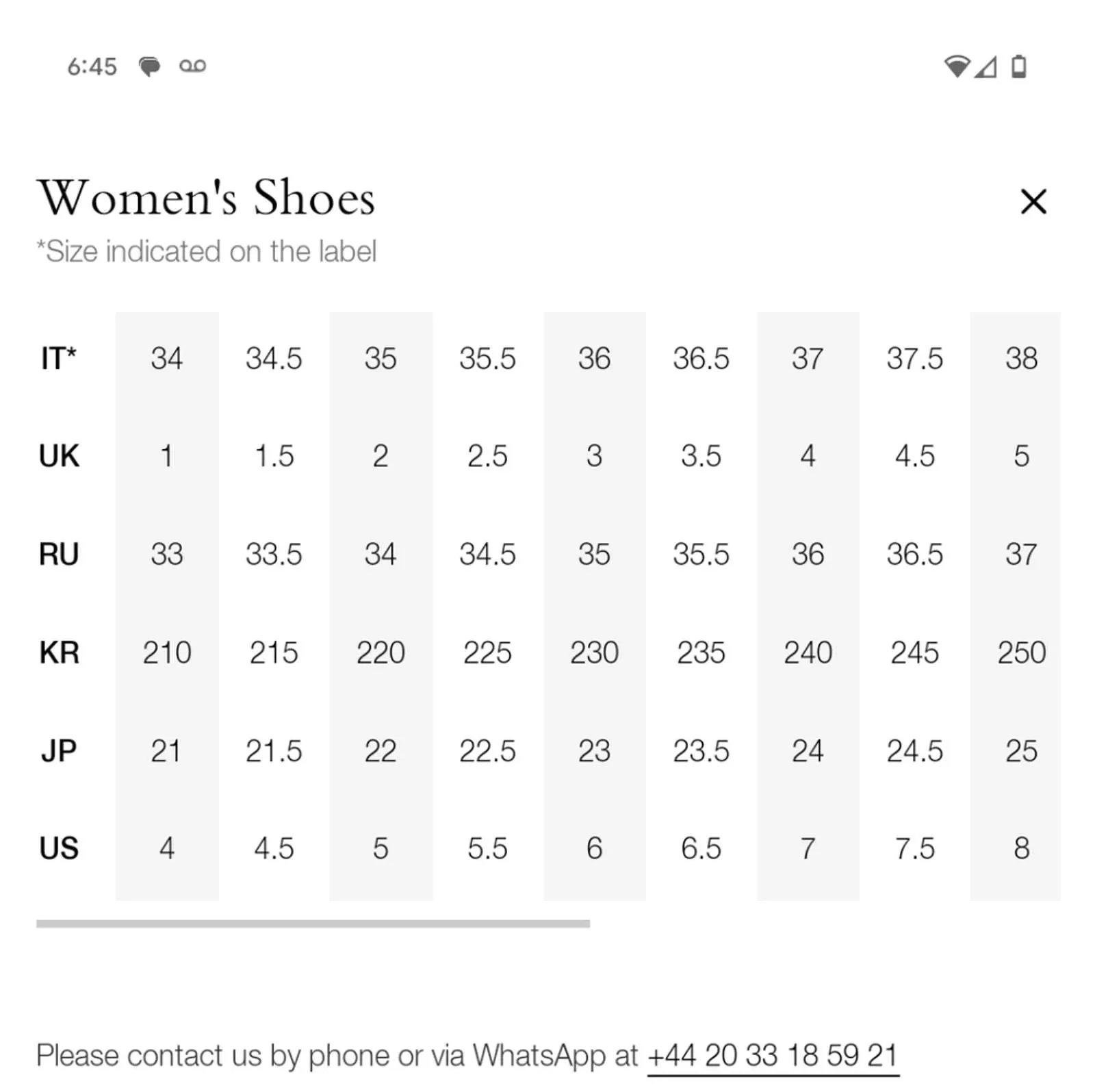Tap the voicemail notification icon
This screenshot has width=1095, height=1092.
tap(192, 66)
